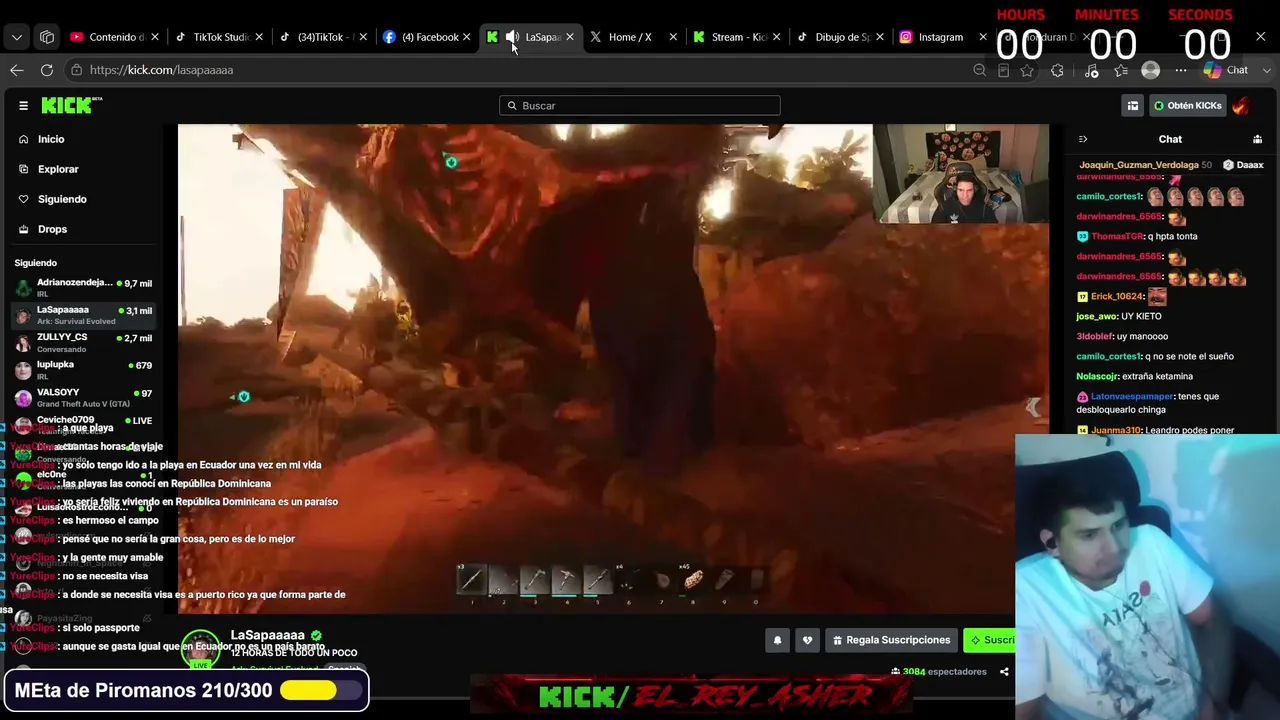
Task: Share the stream with the share icon
Action: 1004,672
